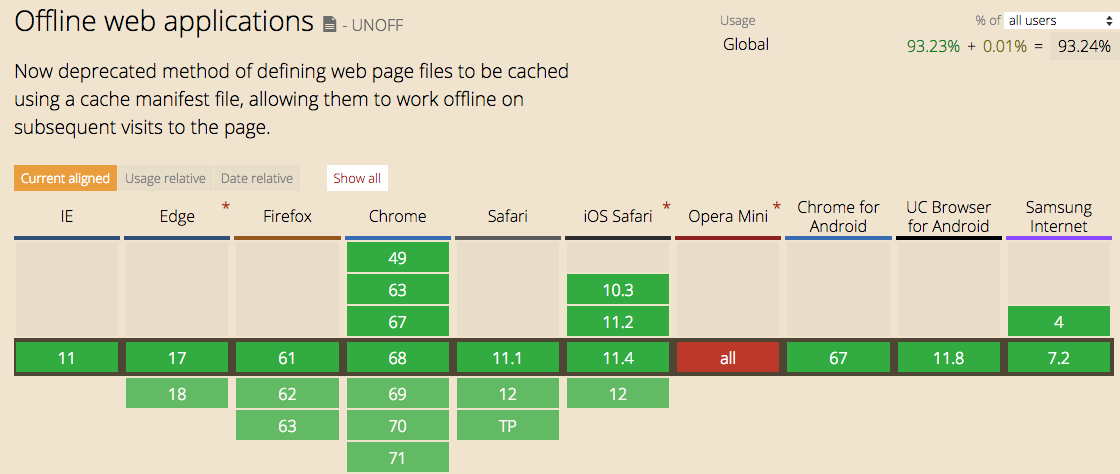The height and width of the screenshot is (474, 1120).
Task: Click the Edge 18 version cell
Action: click(176, 394)
